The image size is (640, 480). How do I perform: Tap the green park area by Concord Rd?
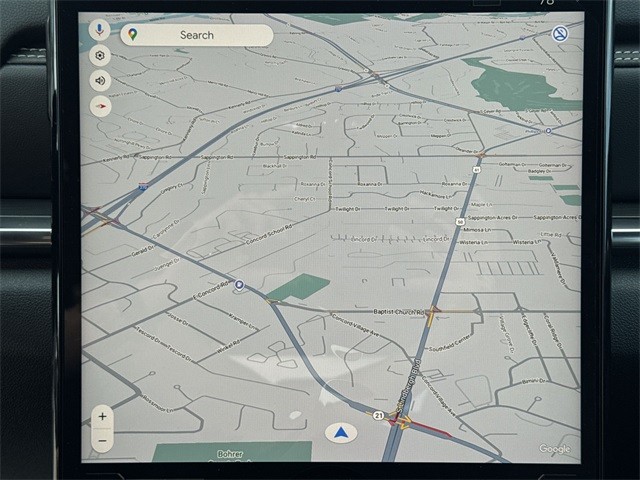(298, 288)
